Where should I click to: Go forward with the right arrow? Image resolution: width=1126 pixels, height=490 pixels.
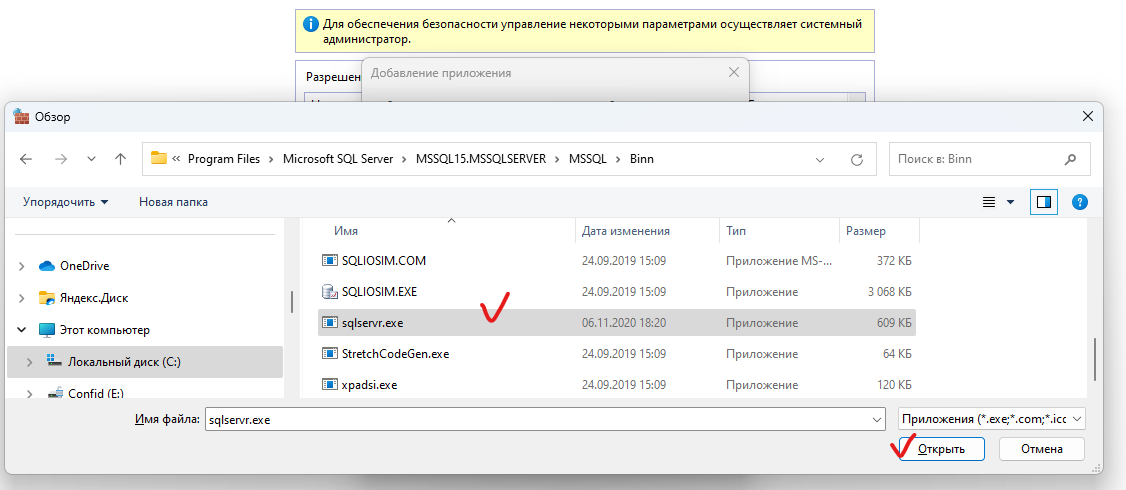[x=61, y=160]
